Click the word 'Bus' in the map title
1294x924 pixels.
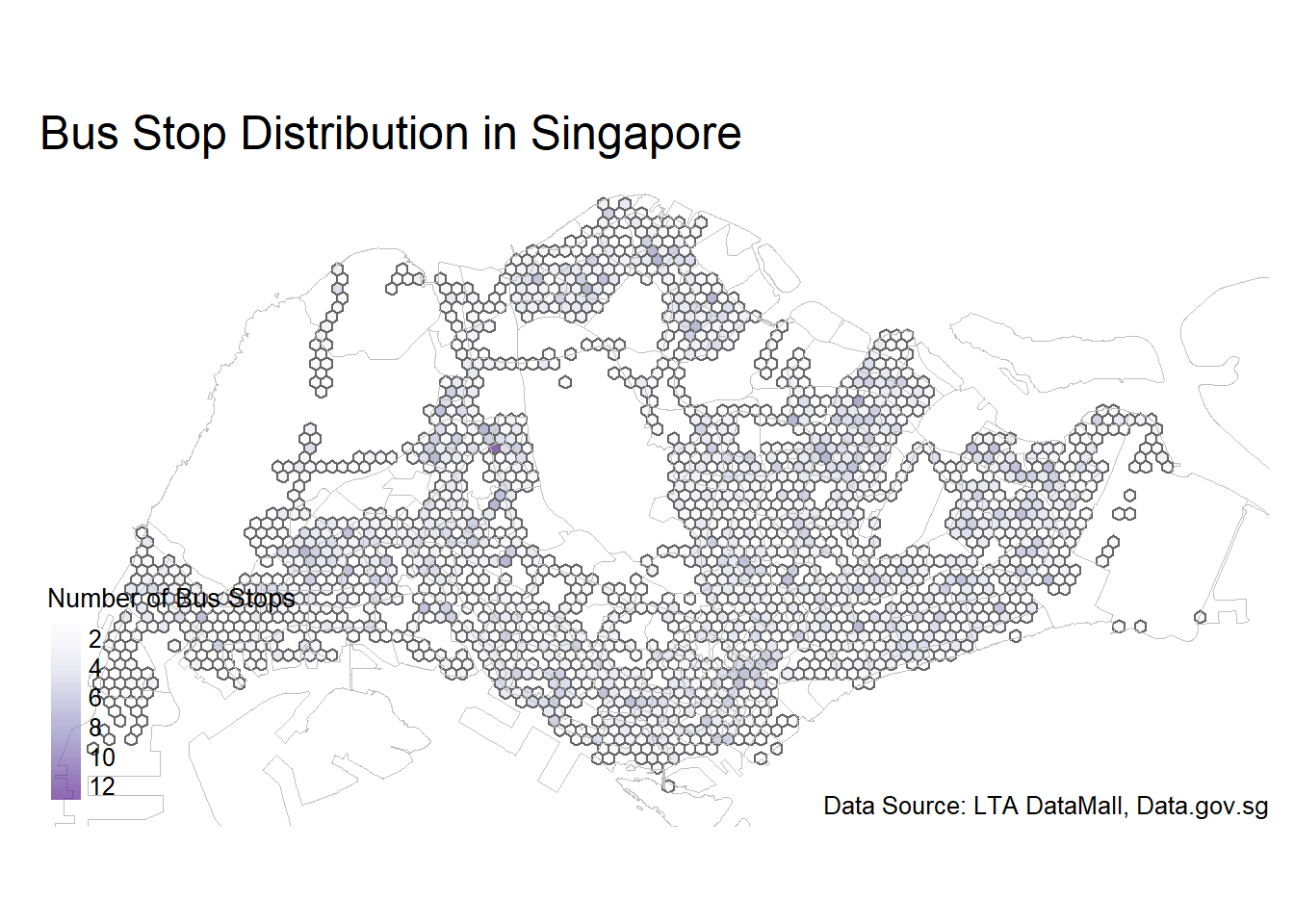pos(80,133)
